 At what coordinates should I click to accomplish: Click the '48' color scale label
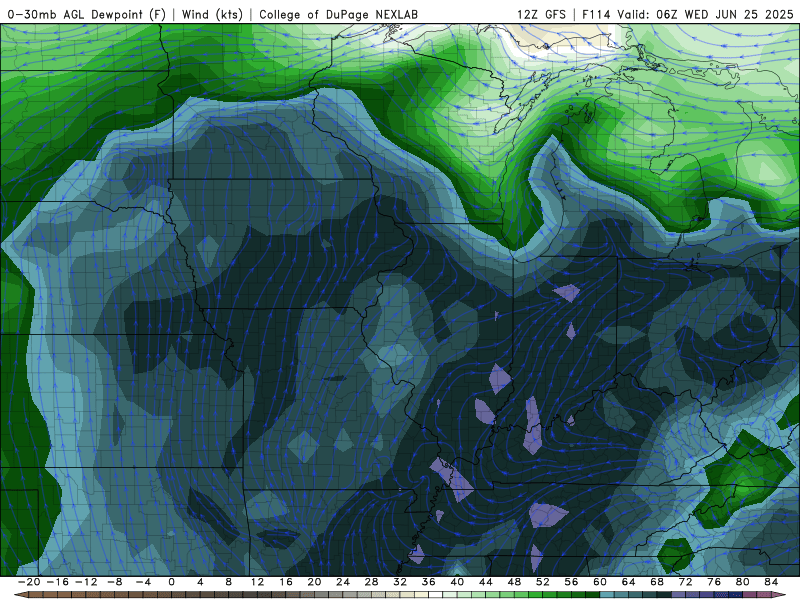coord(514,582)
